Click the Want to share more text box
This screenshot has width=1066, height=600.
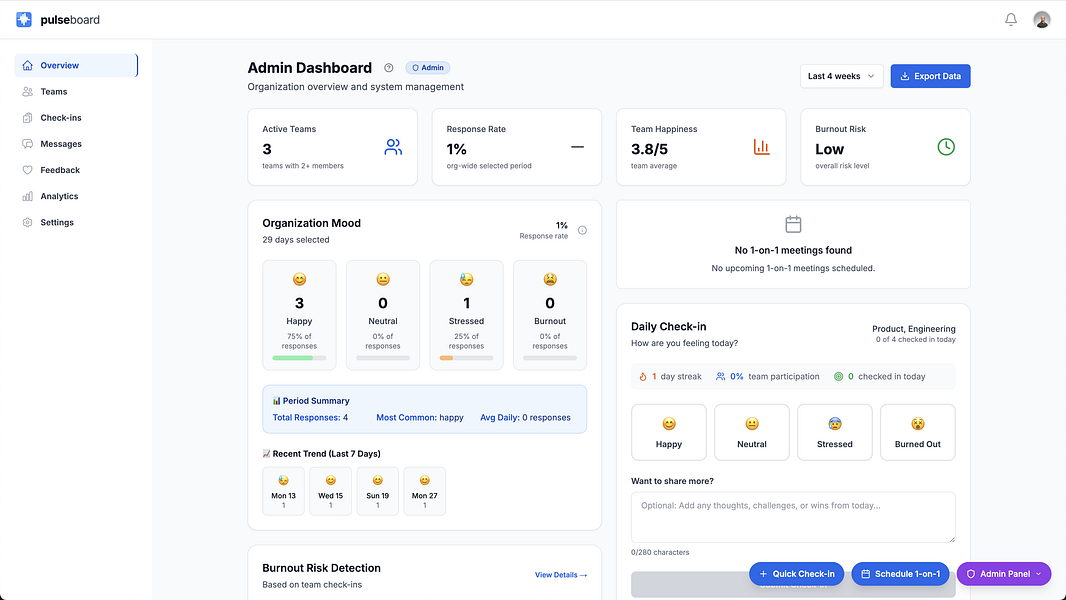click(x=793, y=517)
